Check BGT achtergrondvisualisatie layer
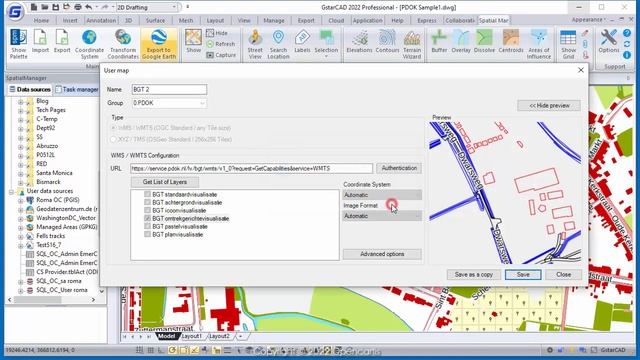Viewport: 640px width, 360px height. pos(147,202)
